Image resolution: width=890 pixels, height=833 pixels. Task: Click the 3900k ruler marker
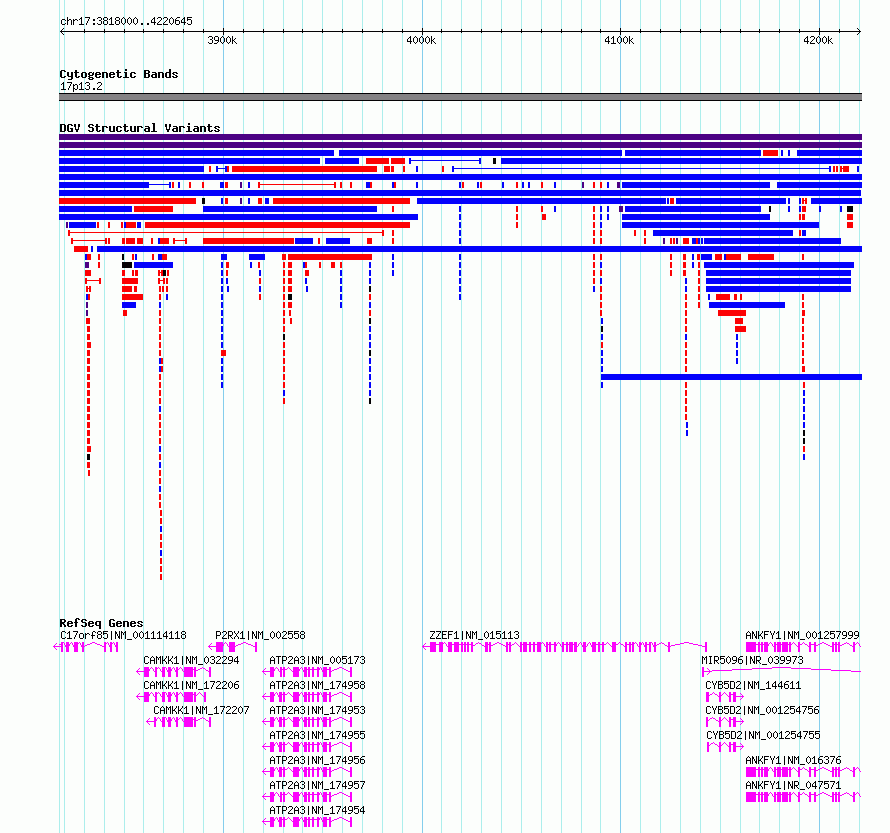(222, 40)
